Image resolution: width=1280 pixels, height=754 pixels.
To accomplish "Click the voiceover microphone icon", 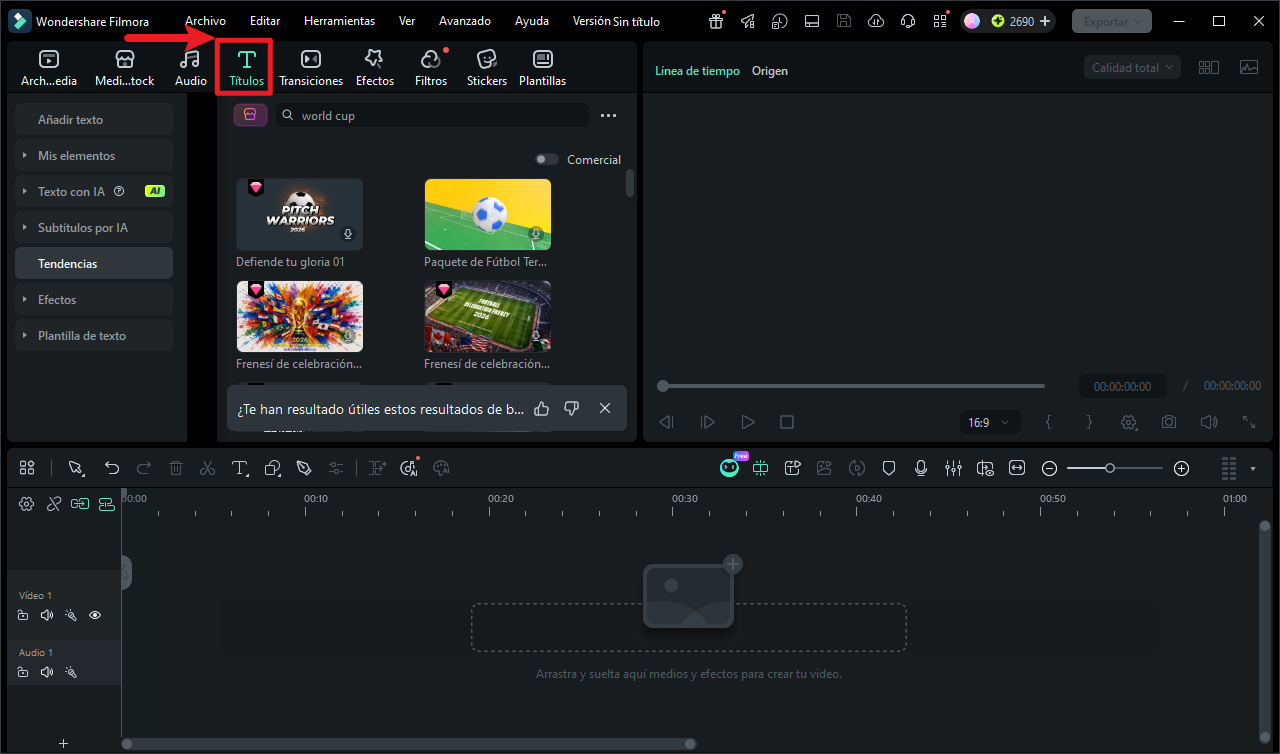I will (x=921, y=468).
